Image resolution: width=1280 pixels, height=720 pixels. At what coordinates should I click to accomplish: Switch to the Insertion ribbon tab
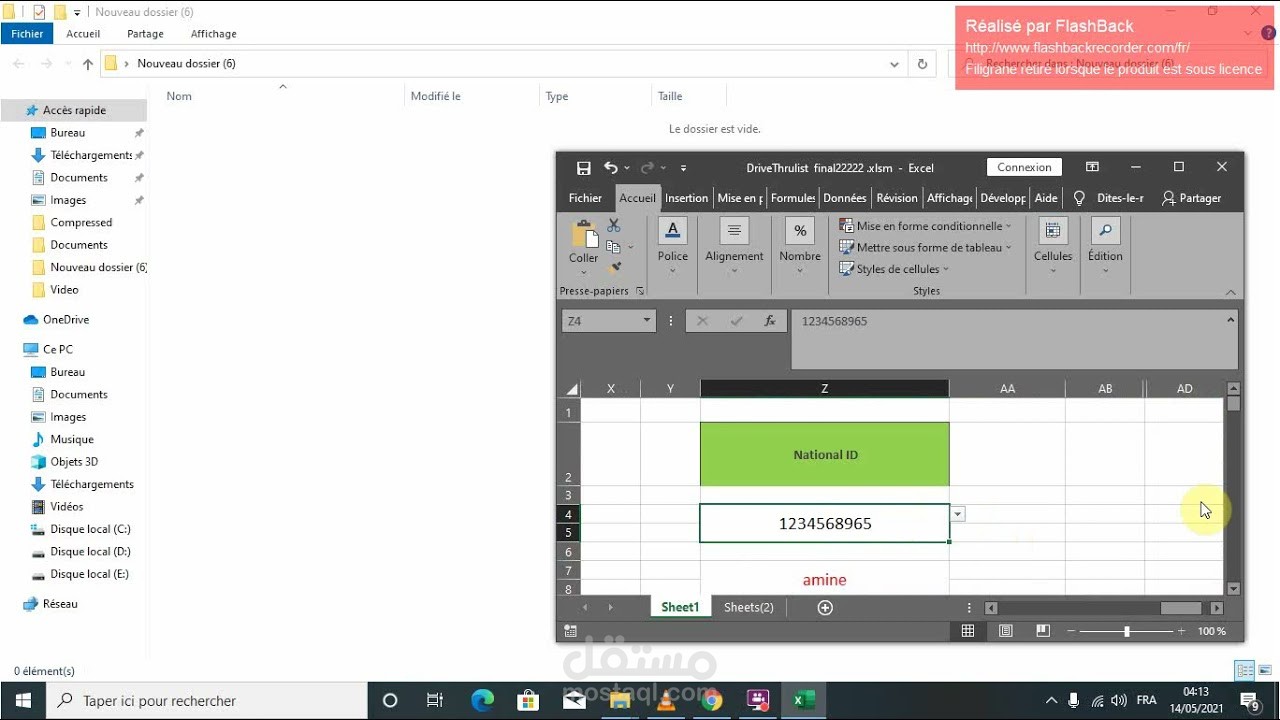[x=686, y=198]
